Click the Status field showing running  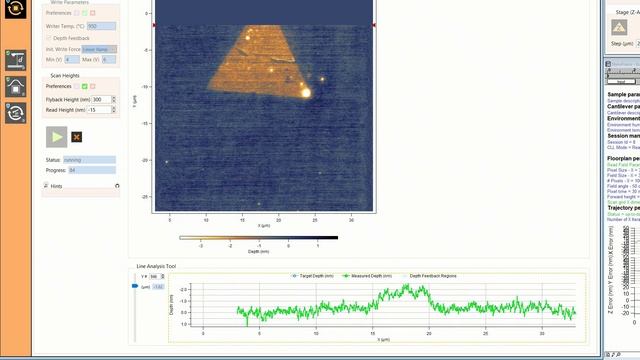pyautogui.click(x=89, y=160)
